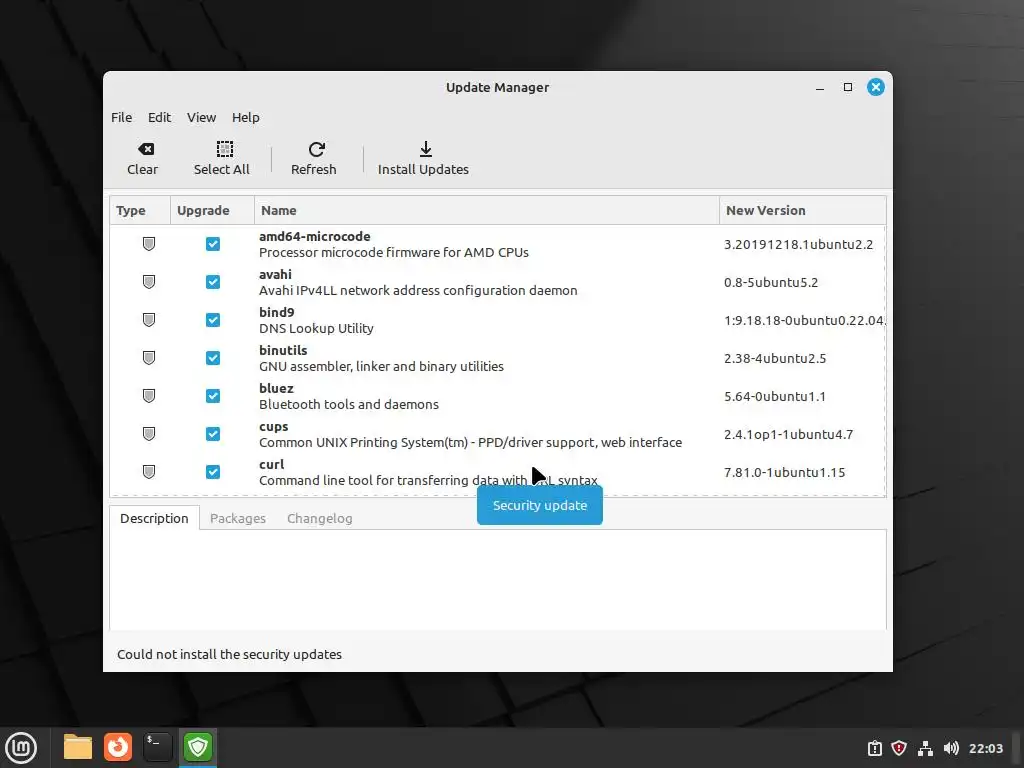Image resolution: width=1024 pixels, height=768 pixels.
Task: Select the bluez Bluetooth tools row
Action: [x=349, y=396]
